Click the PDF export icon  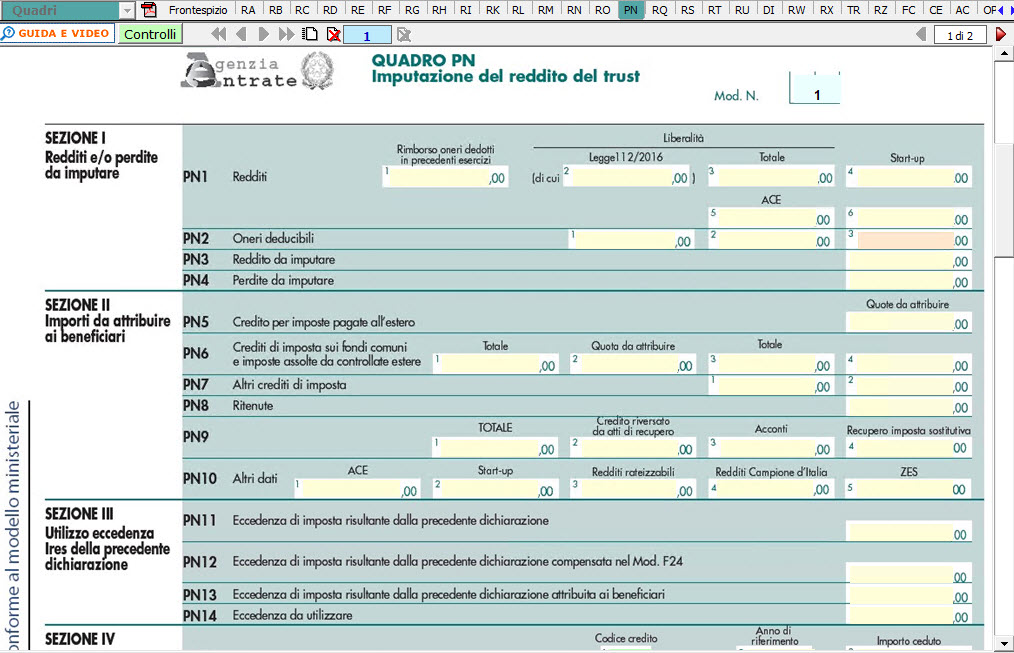[x=149, y=10]
